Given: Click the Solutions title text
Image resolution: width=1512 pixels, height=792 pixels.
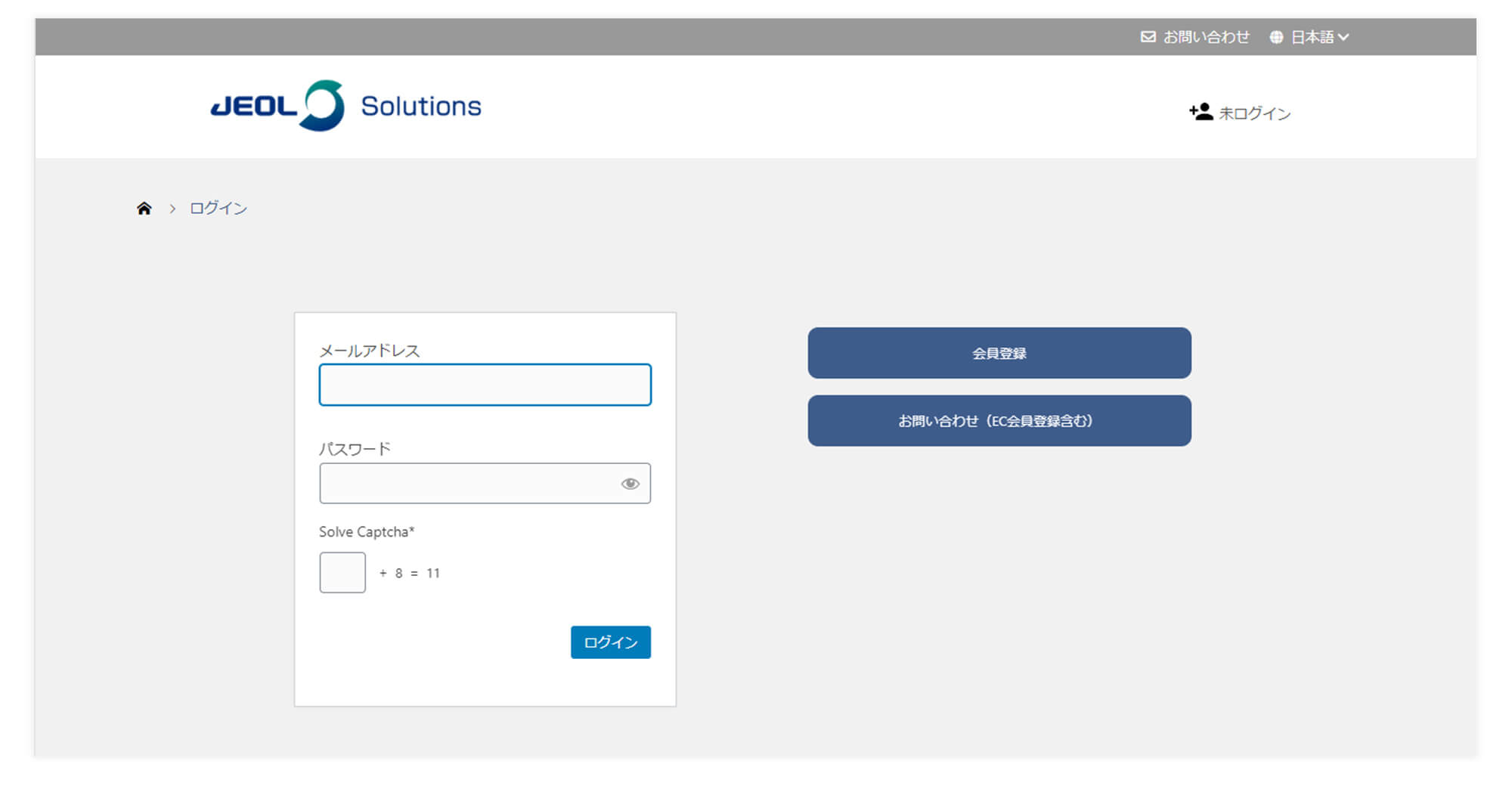Looking at the screenshot, I should [x=420, y=107].
